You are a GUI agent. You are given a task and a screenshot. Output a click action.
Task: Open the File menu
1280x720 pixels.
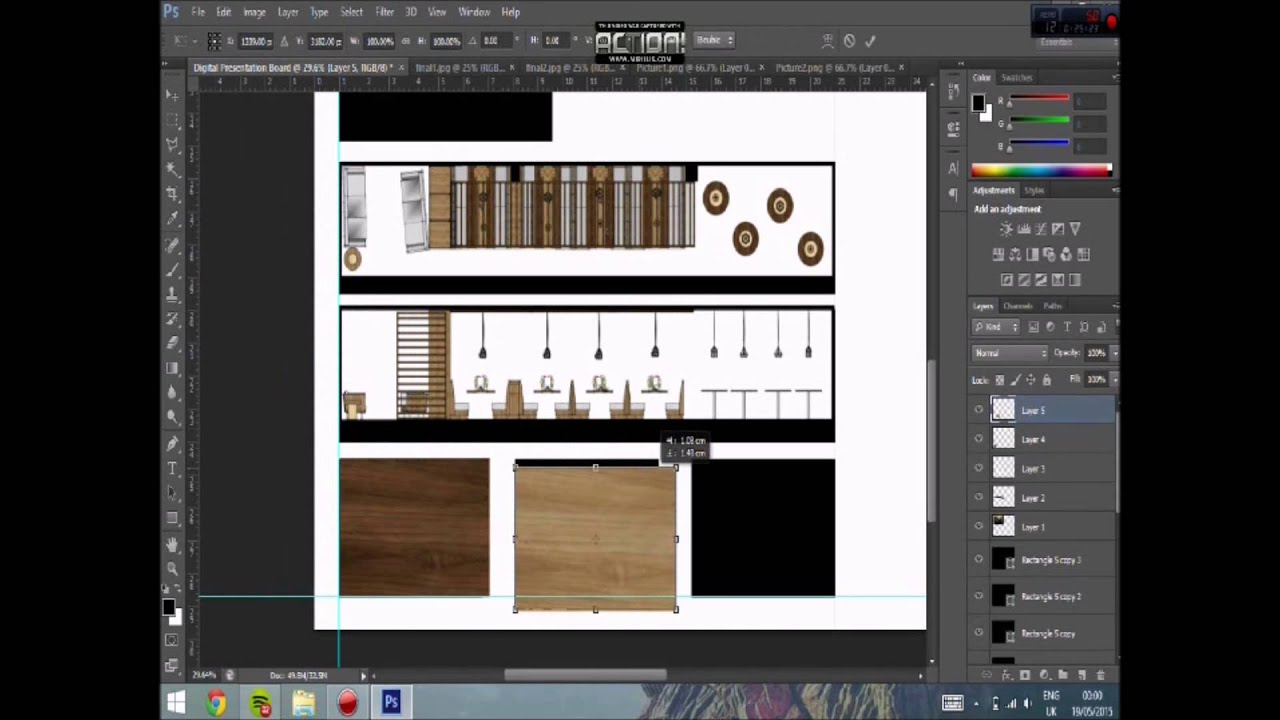tap(198, 12)
